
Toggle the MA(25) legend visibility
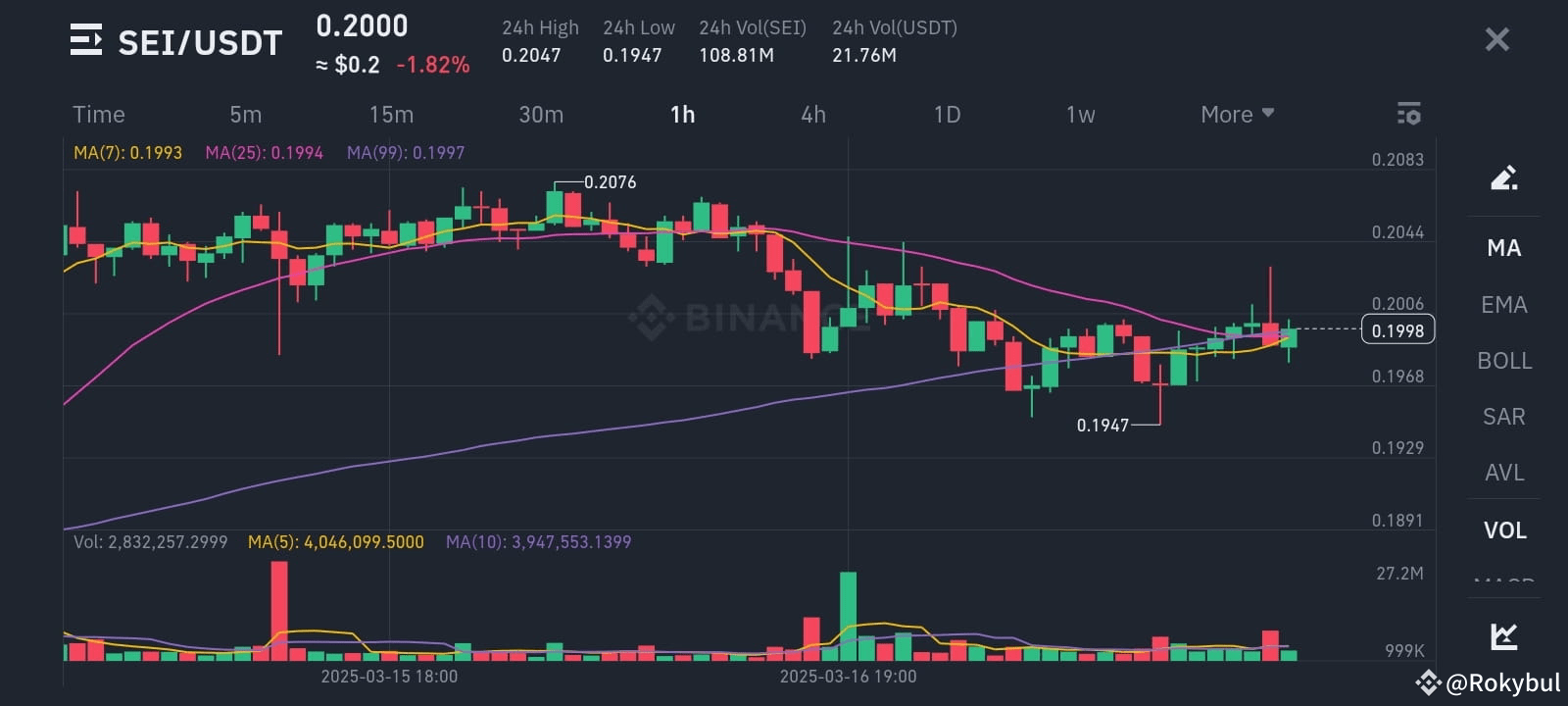(x=265, y=152)
